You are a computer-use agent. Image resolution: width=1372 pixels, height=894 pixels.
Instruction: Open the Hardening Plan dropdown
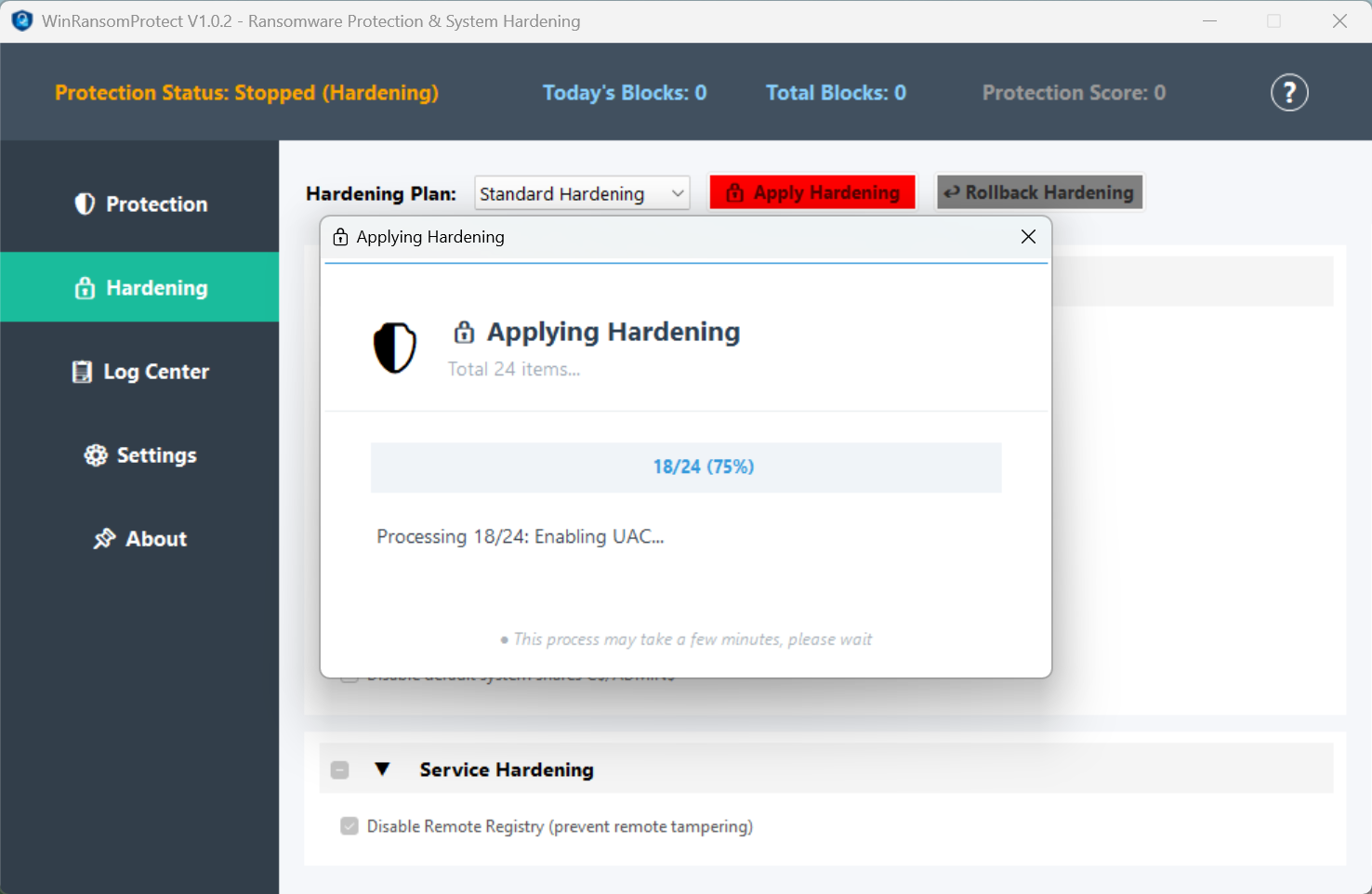tap(582, 193)
